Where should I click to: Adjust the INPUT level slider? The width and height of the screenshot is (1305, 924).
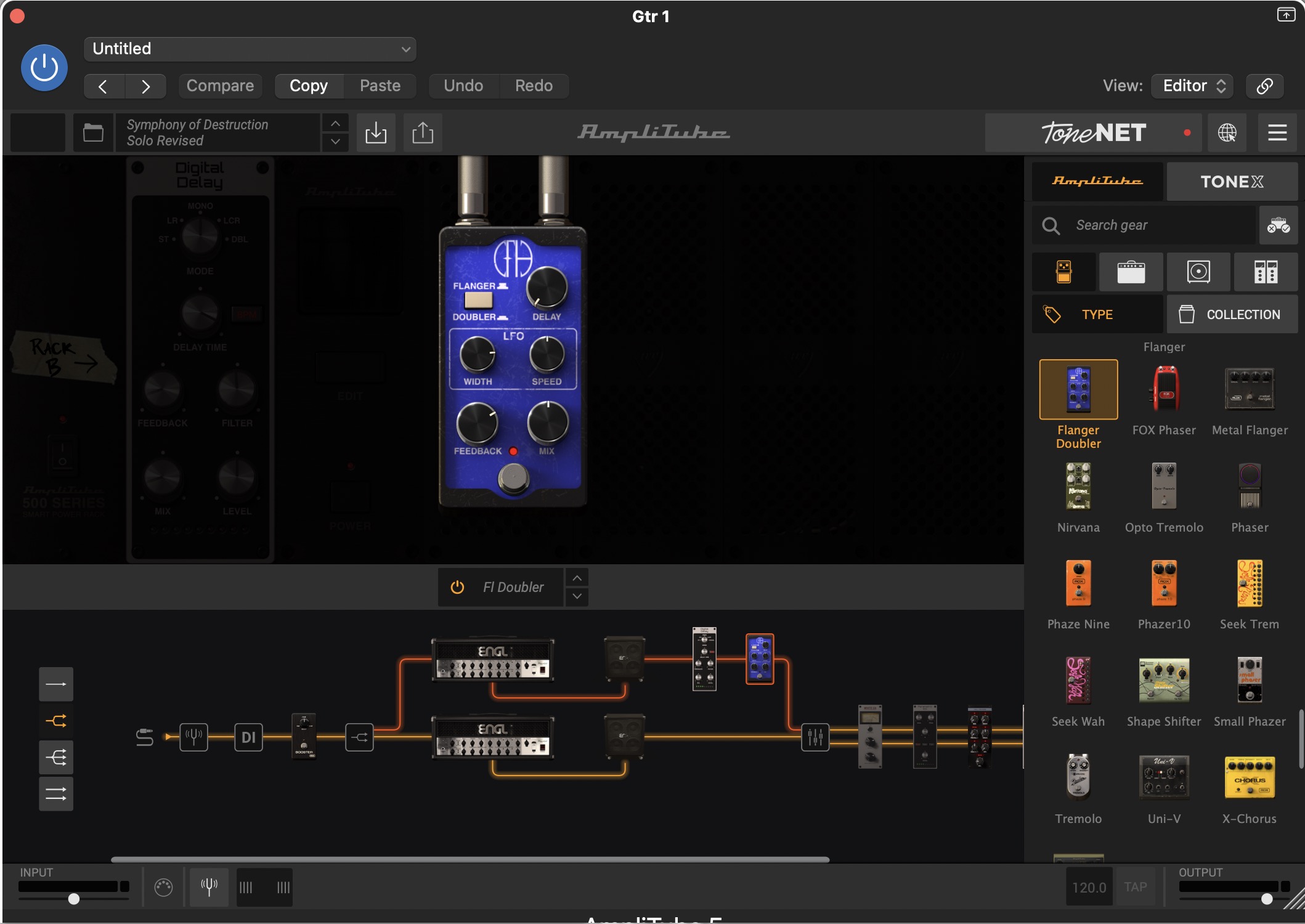tap(74, 899)
